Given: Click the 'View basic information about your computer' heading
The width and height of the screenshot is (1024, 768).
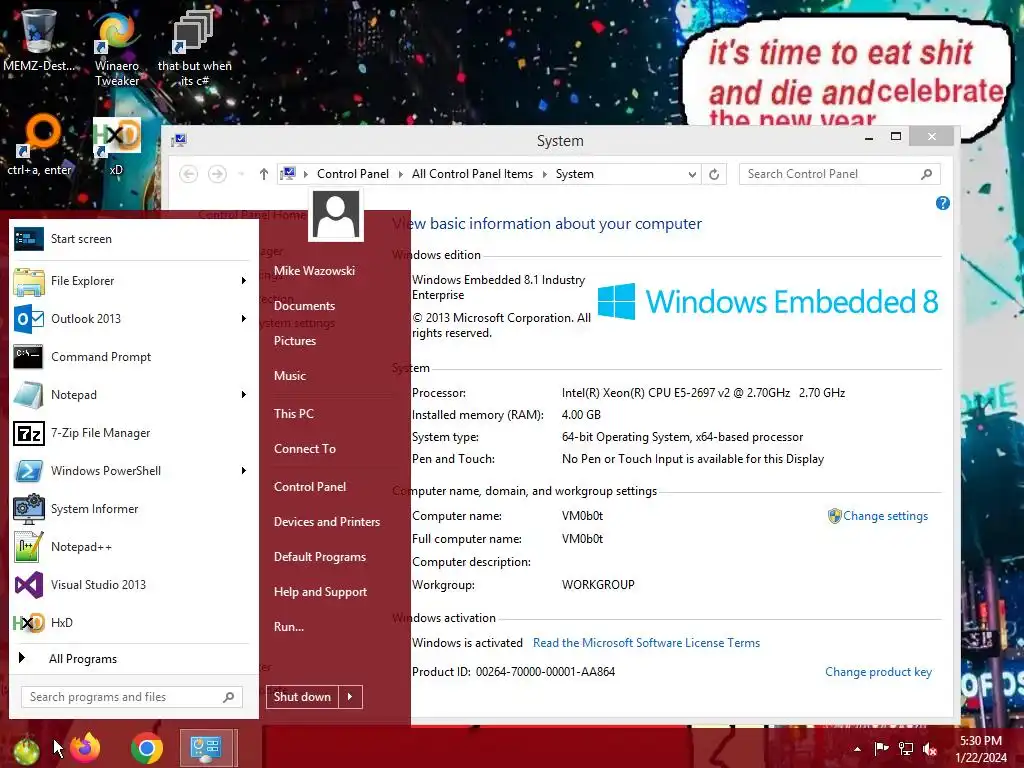Looking at the screenshot, I should tap(547, 224).
